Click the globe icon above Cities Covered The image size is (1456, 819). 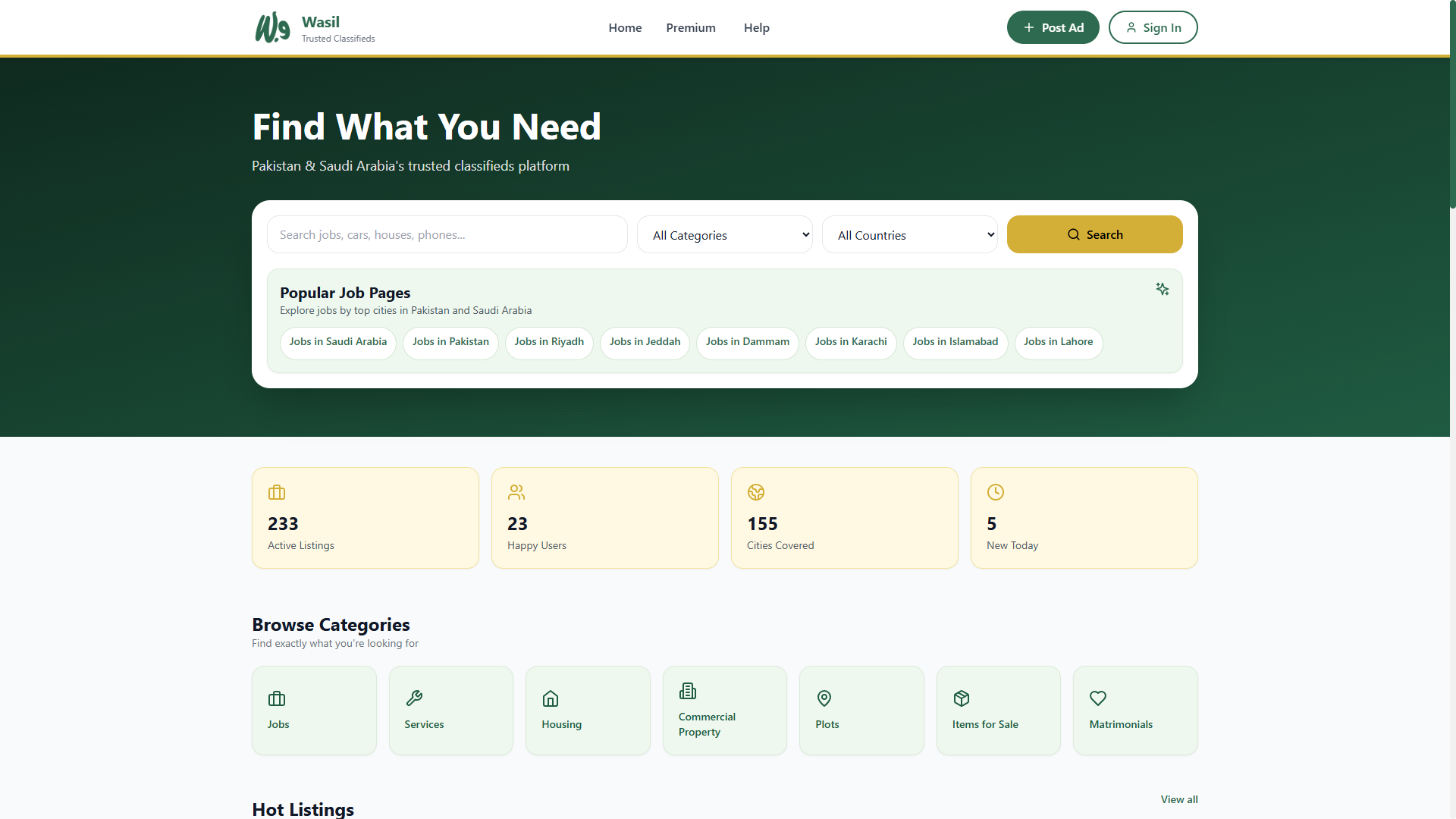(x=756, y=492)
